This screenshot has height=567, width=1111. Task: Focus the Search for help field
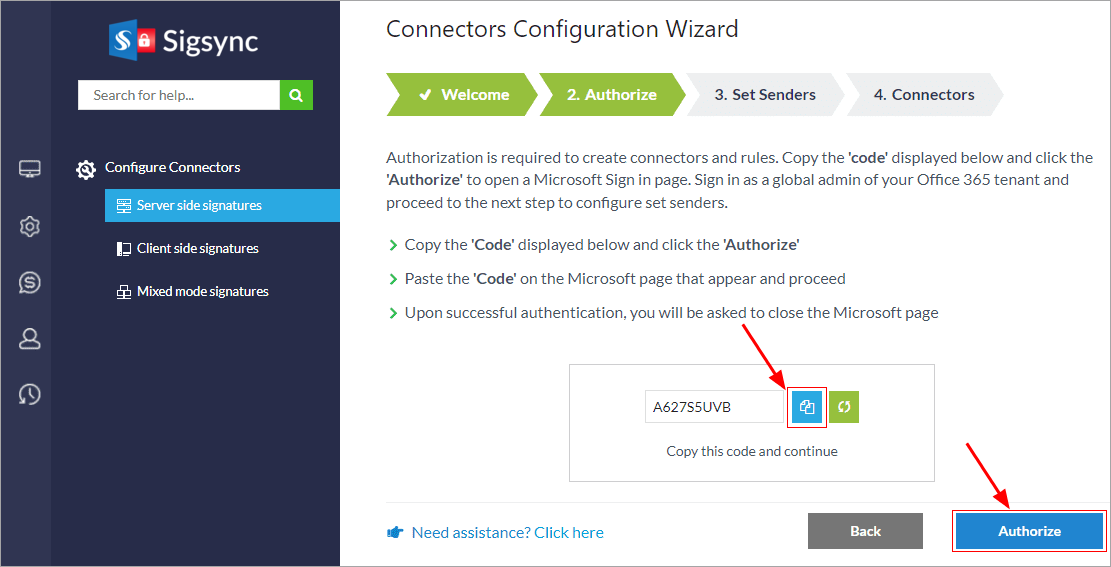178,95
